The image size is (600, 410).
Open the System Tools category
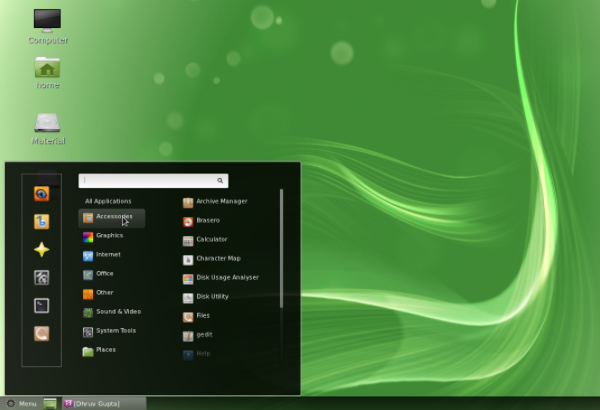(115, 331)
